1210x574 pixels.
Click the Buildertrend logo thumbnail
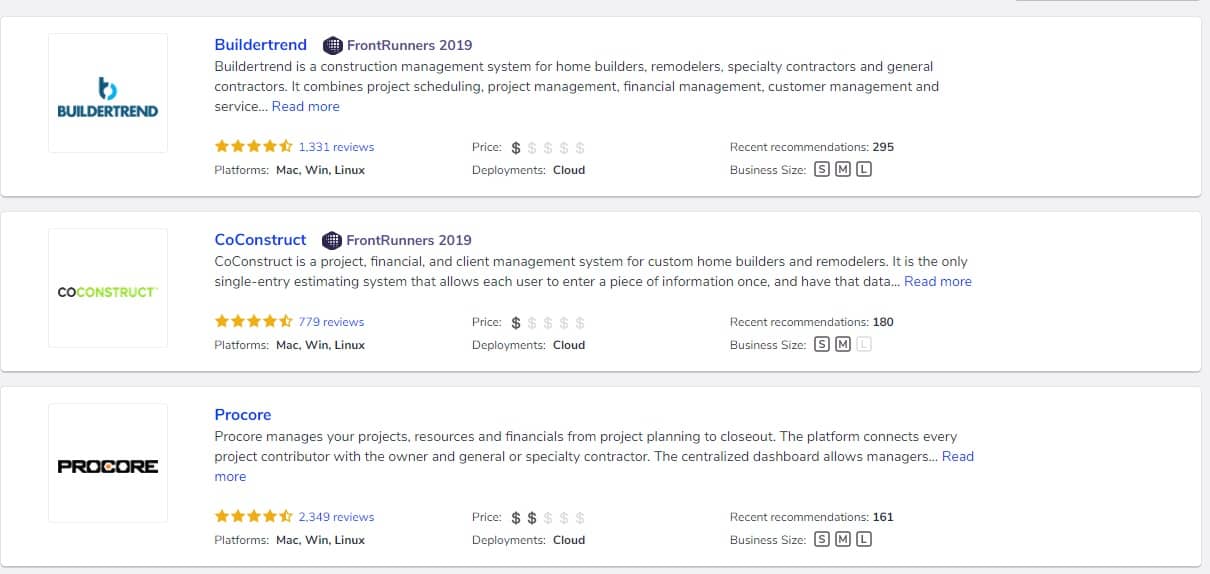108,93
